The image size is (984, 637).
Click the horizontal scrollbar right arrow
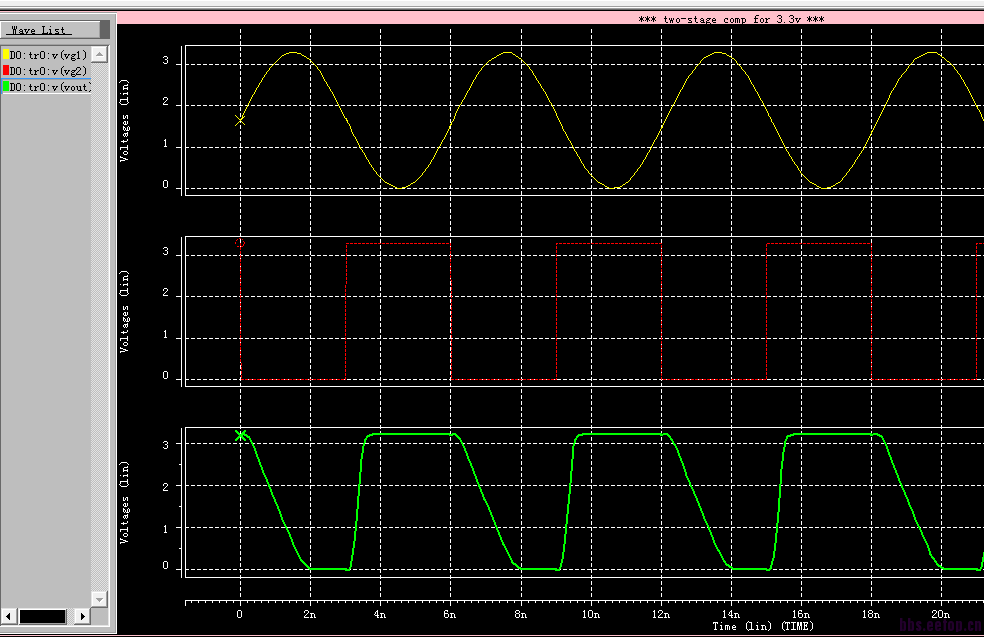(x=82, y=616)
